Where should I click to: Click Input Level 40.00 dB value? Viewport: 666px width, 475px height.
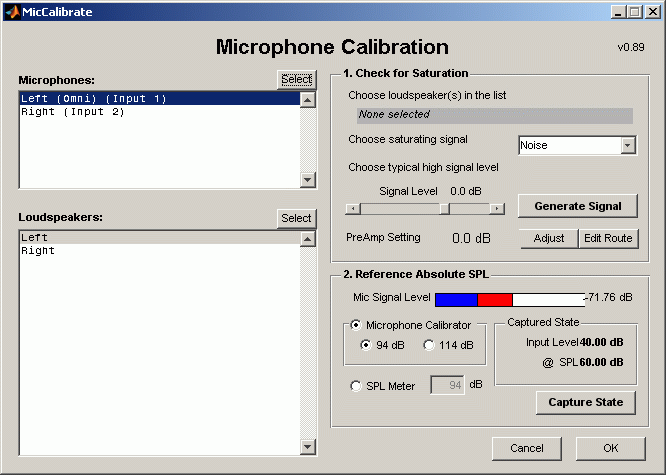[601, 342]
